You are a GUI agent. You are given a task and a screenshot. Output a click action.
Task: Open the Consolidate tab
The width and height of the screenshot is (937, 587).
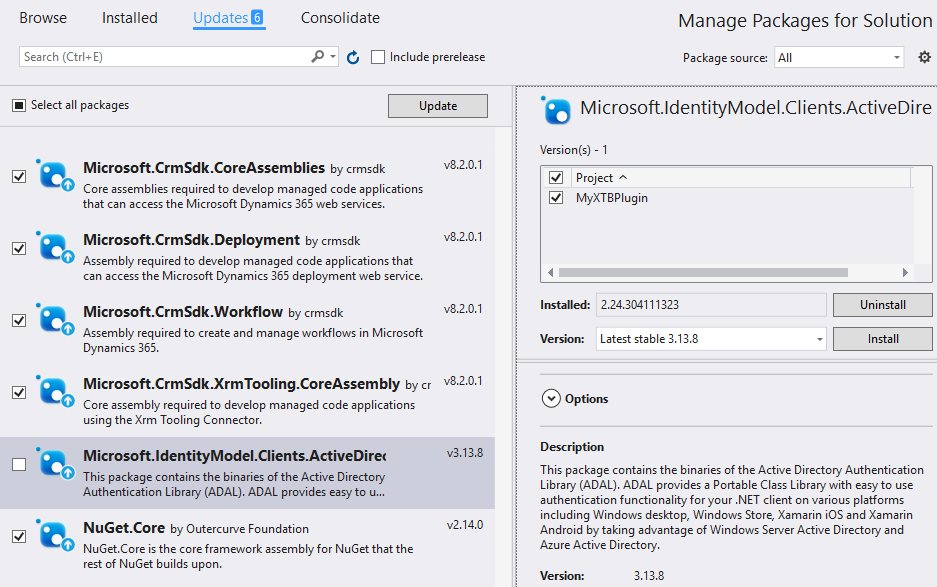pyautogui.click(x=340, y=18)
